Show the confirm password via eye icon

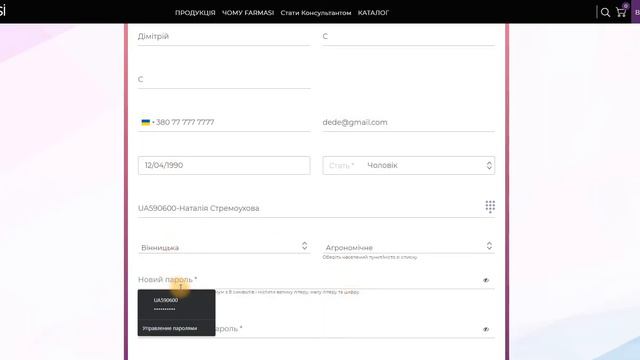click(x=486, y=329)
